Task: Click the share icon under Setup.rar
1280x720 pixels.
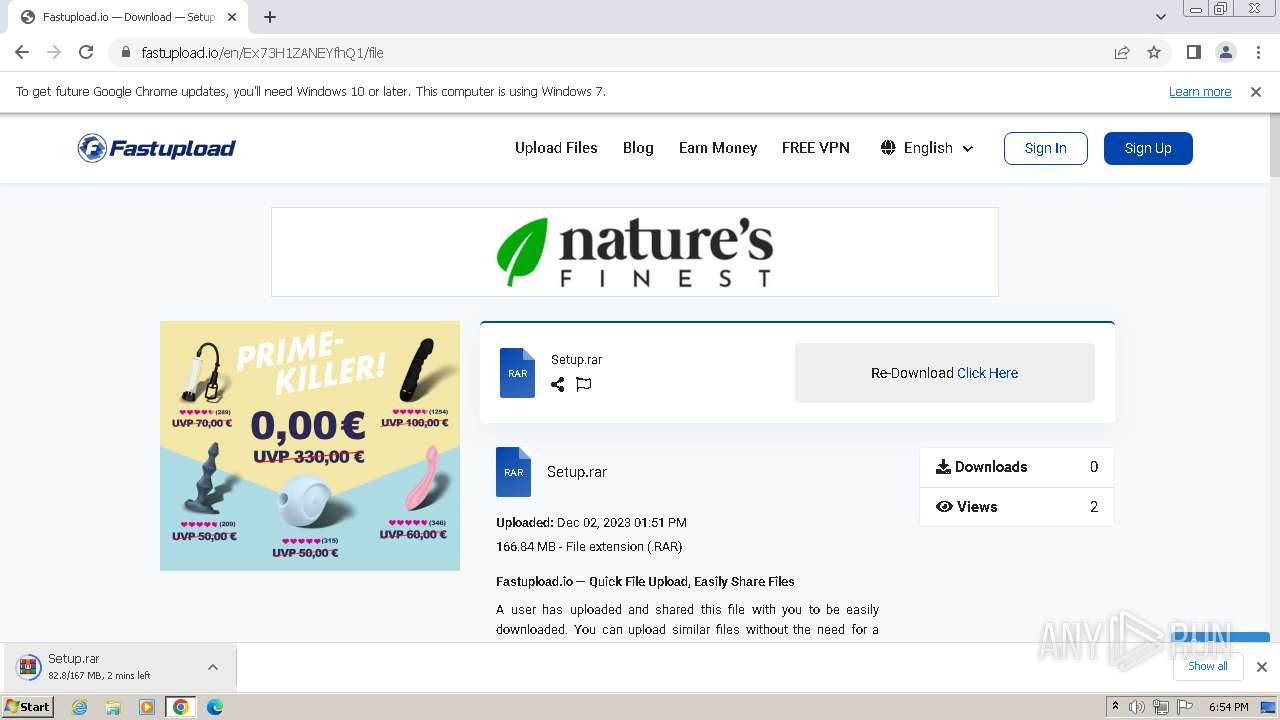Action: pyautogui.click(x=558, y=384)
